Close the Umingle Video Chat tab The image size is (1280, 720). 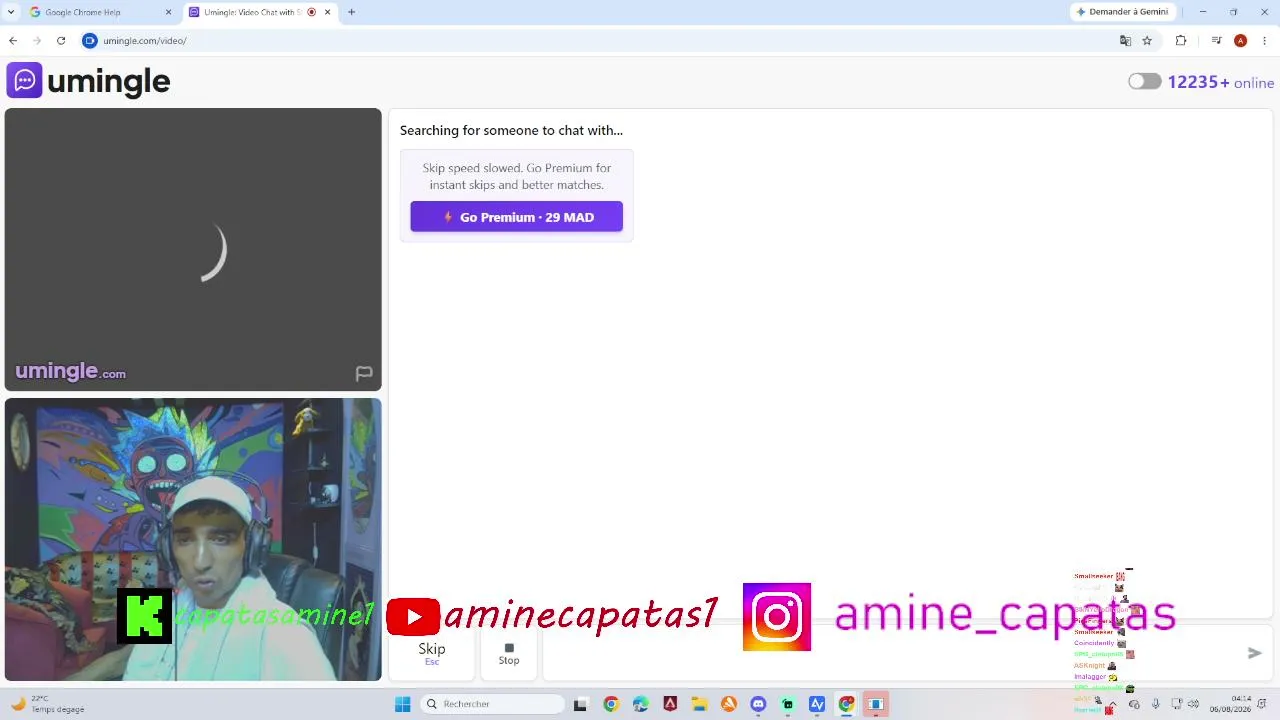click(327, 12)
